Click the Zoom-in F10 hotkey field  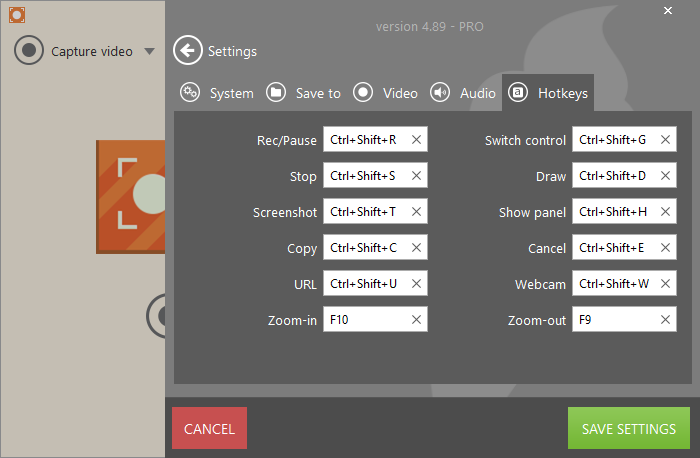click(x=365, y=320)
